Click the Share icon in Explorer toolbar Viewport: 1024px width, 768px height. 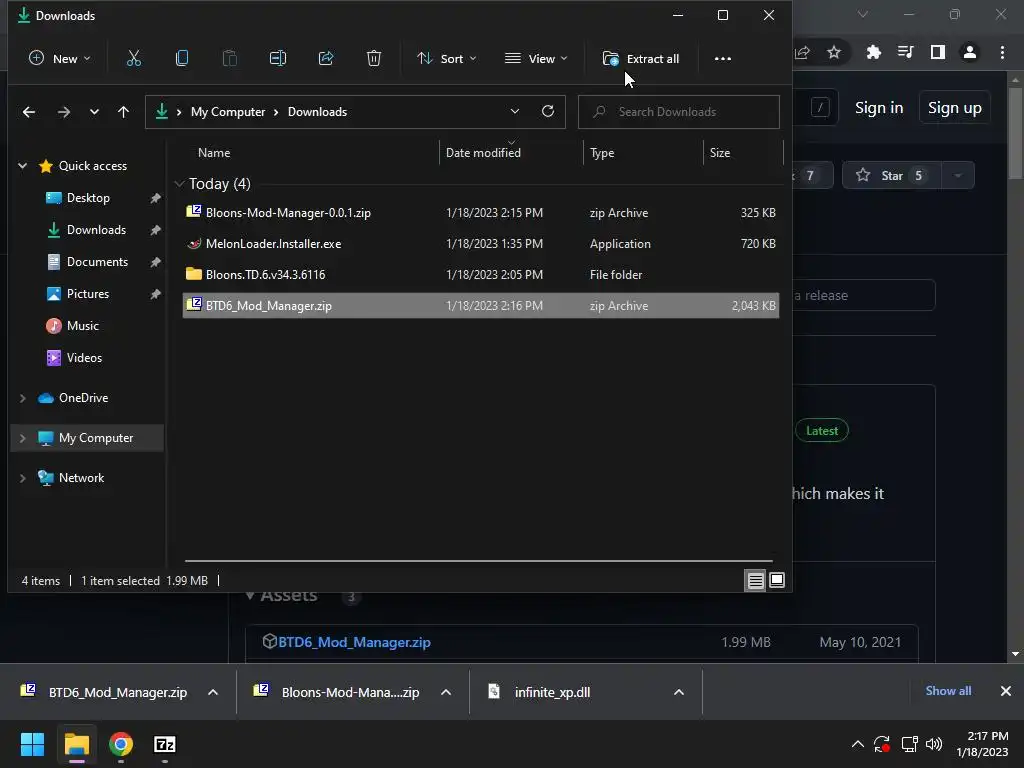click(x=326, y=59)
